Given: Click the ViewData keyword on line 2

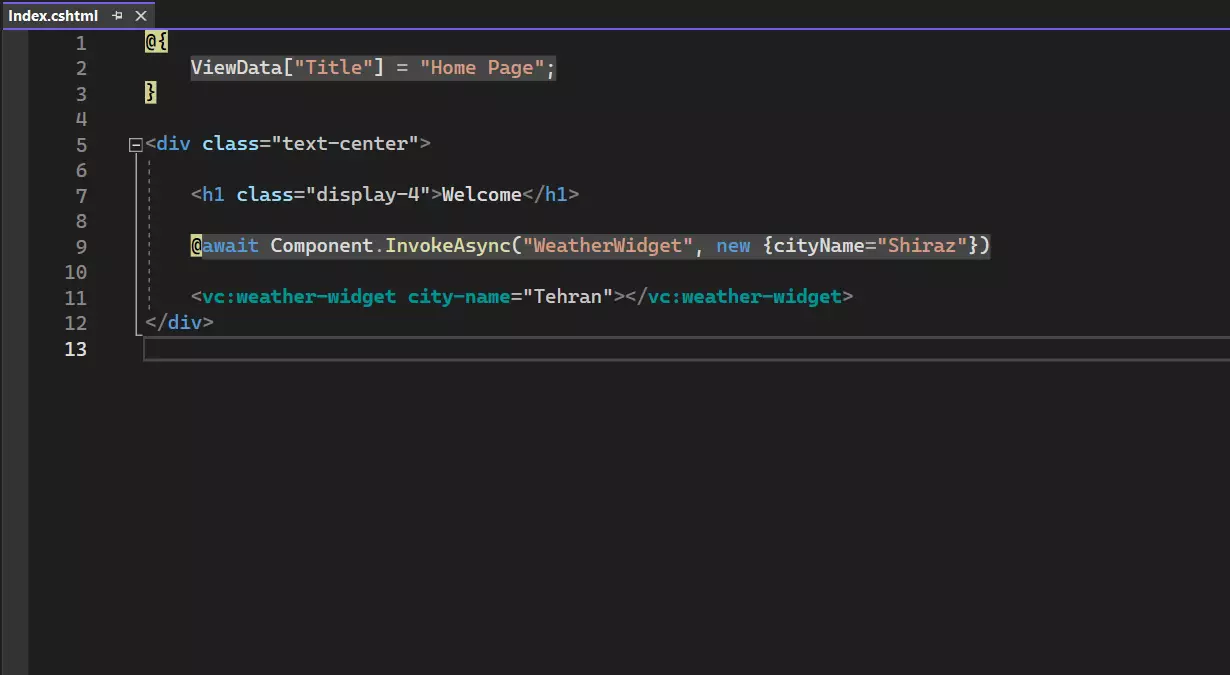Looking at the screenshot, I should [236, 68].
